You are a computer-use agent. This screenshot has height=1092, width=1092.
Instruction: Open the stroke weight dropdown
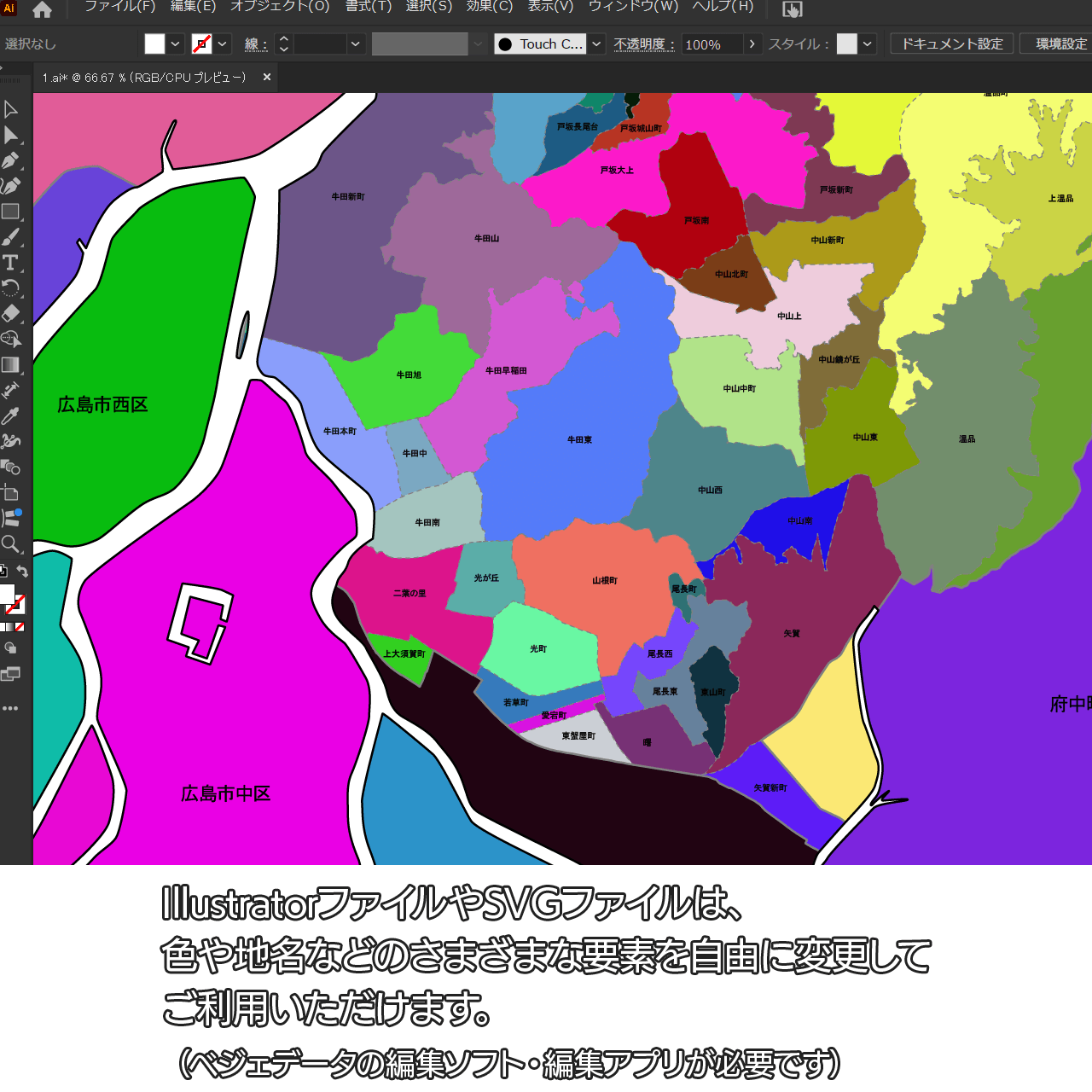click(356, 44)
